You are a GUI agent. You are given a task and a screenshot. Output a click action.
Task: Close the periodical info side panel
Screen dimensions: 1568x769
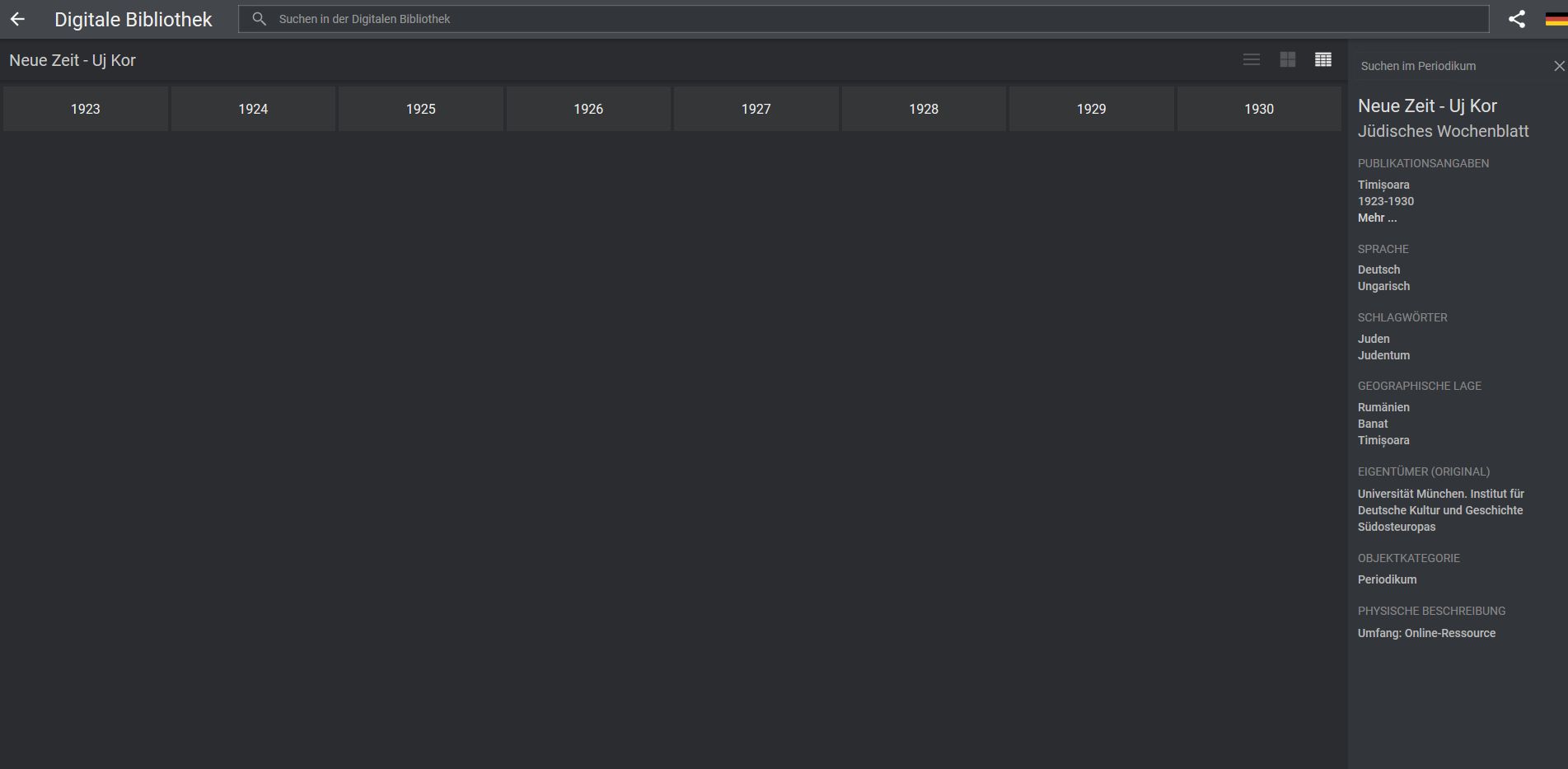1559,66
